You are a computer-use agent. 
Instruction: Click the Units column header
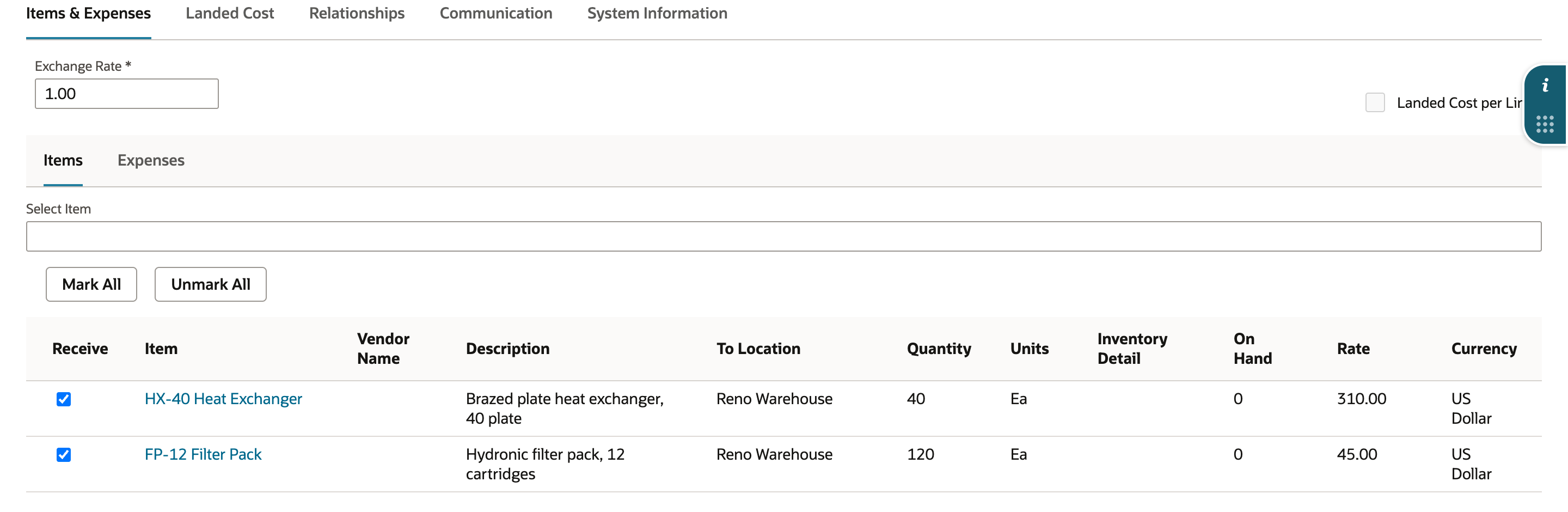coord(1030,349)
